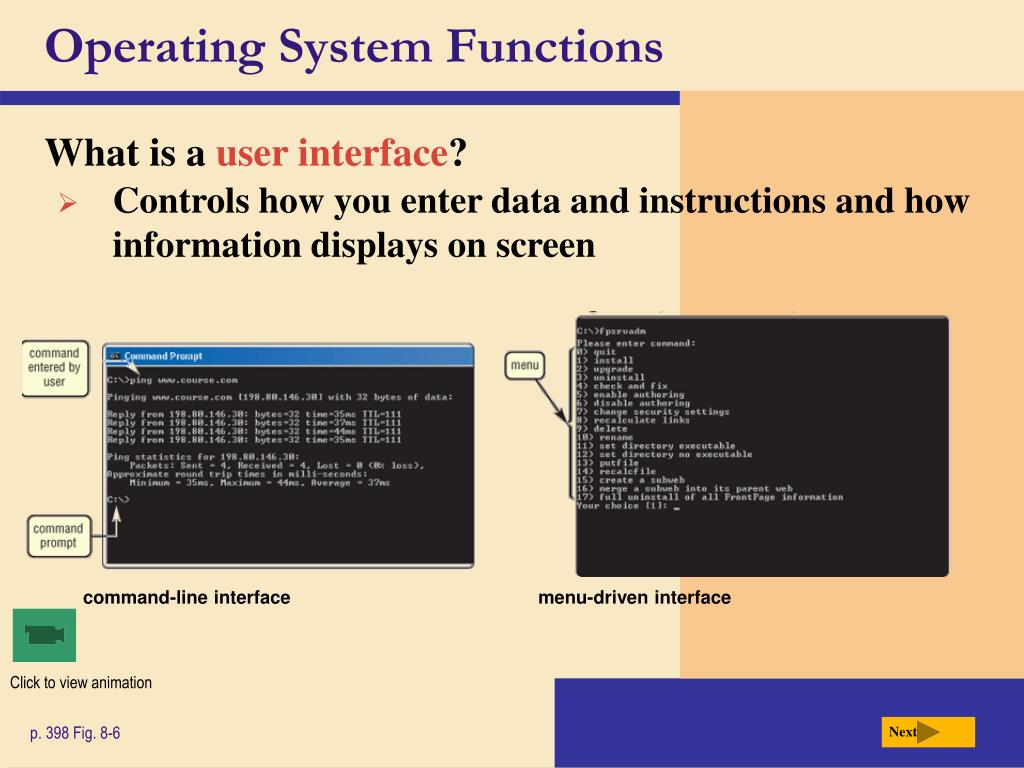The width and height of the screenshot is (1024, 768).
Task: Click the "command entered by user" callout
Action: click(55, 368)
